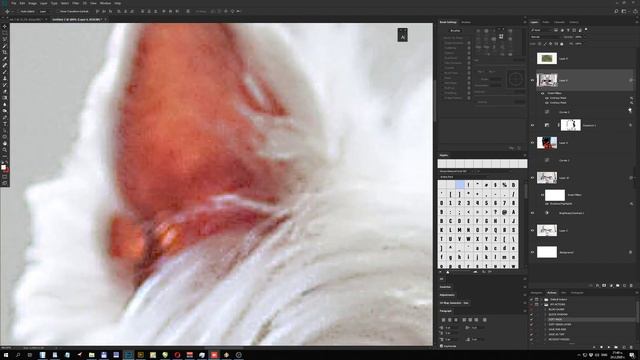Switch to the Brushes tab
The image size is (640, 360).
(x=466, y=22)
